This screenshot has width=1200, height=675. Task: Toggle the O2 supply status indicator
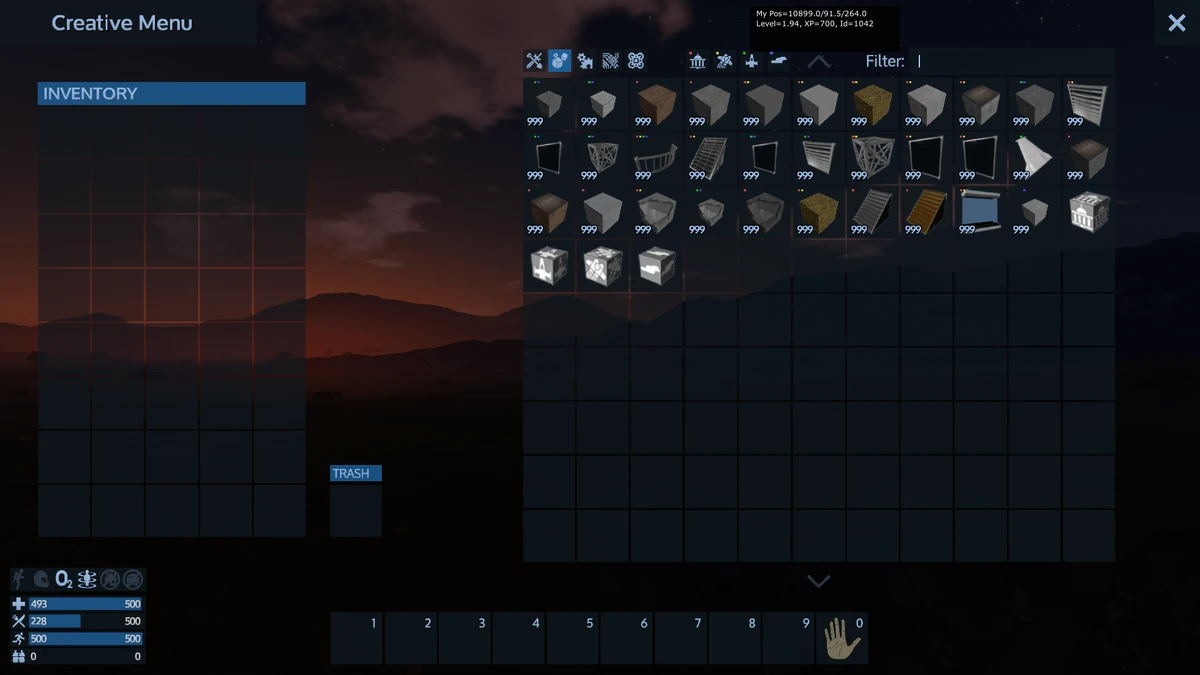click(x=63, y=579)
